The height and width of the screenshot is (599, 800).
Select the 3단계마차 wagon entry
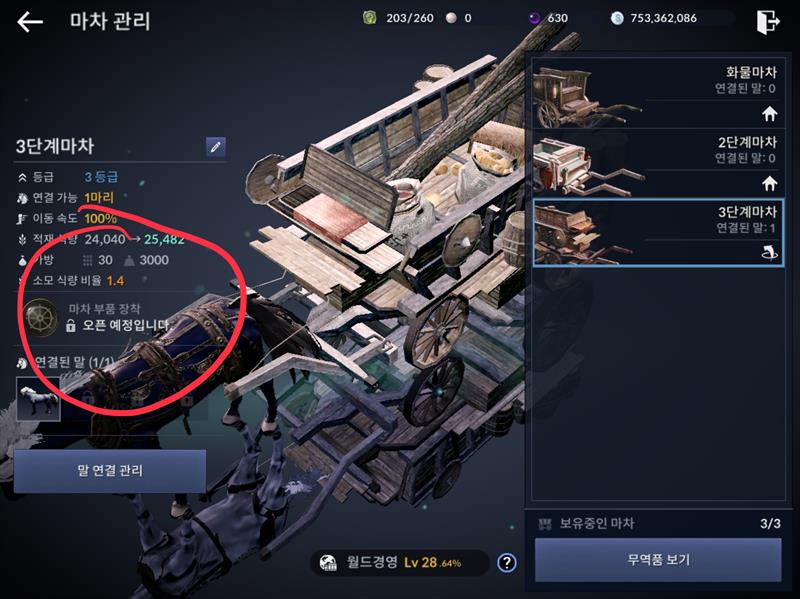[x=658, y=233]
